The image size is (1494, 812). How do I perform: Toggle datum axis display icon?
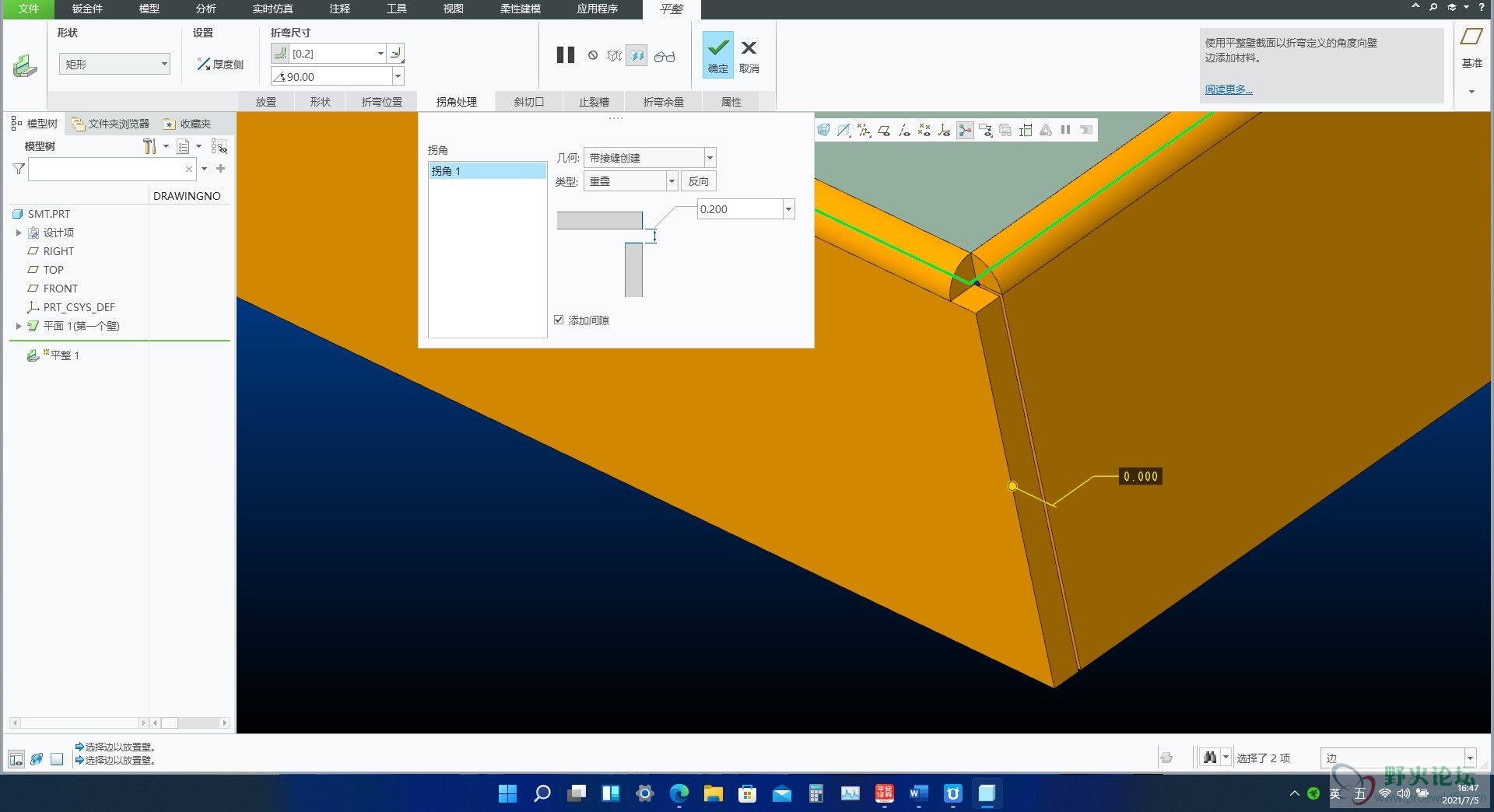tap(904, 130)
